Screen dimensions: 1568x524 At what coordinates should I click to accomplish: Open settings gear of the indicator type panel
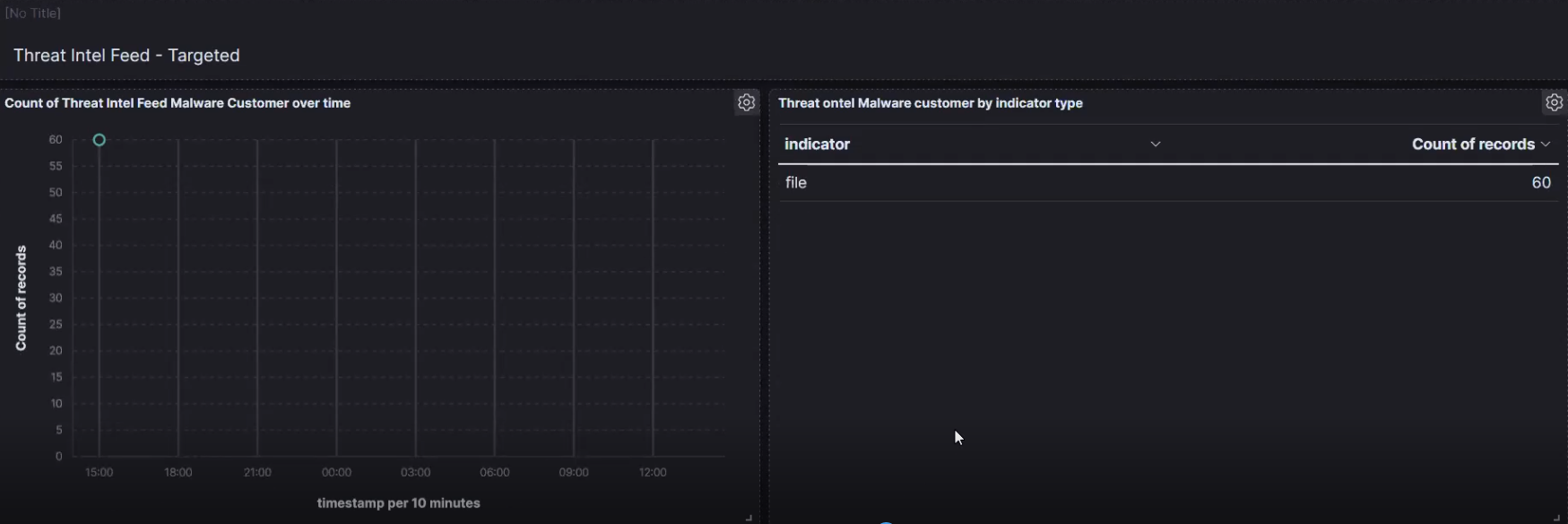[x=1554, y=103]
